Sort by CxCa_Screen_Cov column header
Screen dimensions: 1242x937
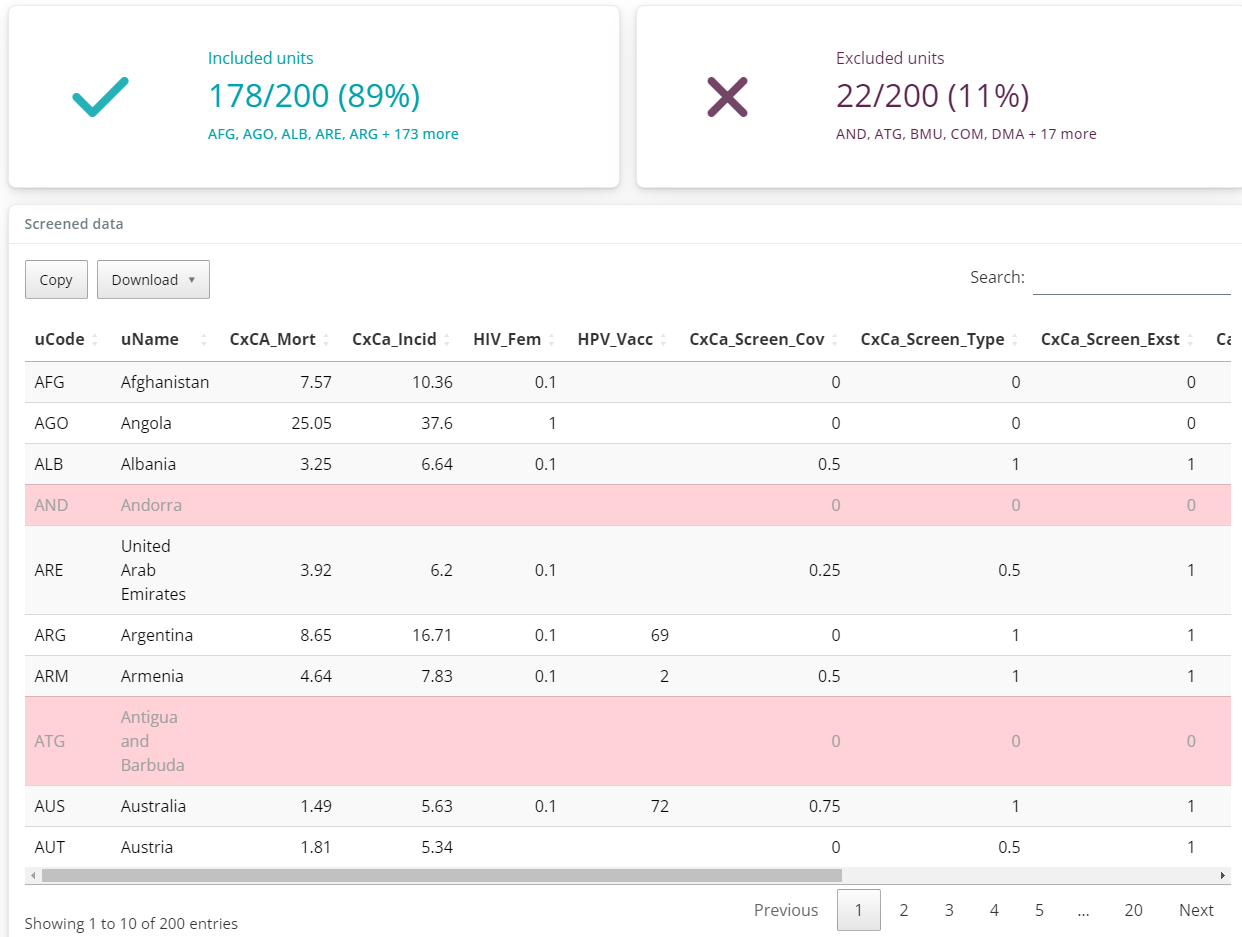pyautogui.click(x=757, y=339)
